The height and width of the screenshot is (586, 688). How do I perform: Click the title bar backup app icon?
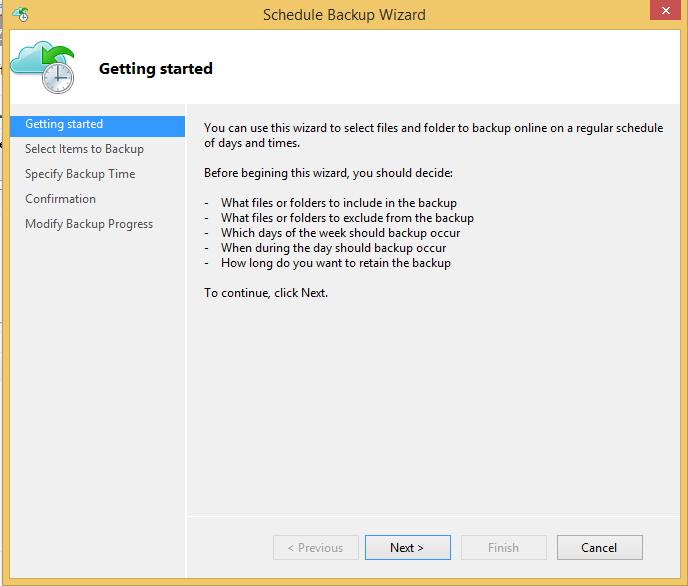pos(21,14)
